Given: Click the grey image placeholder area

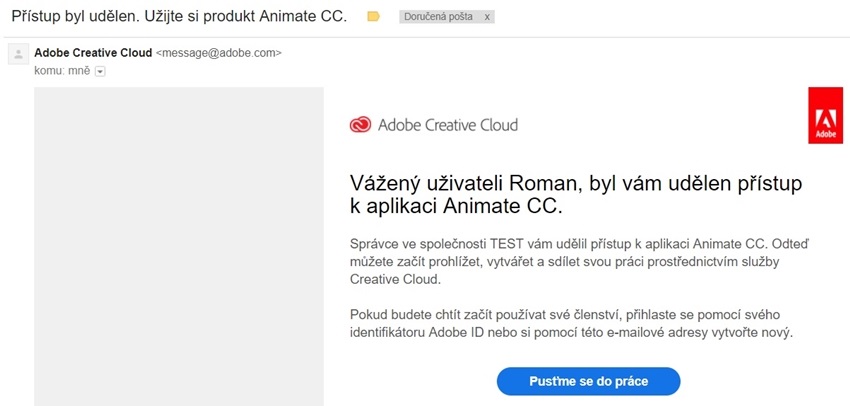Looking at the screenshot, I should pyautogui.click(x=179, y=246).
